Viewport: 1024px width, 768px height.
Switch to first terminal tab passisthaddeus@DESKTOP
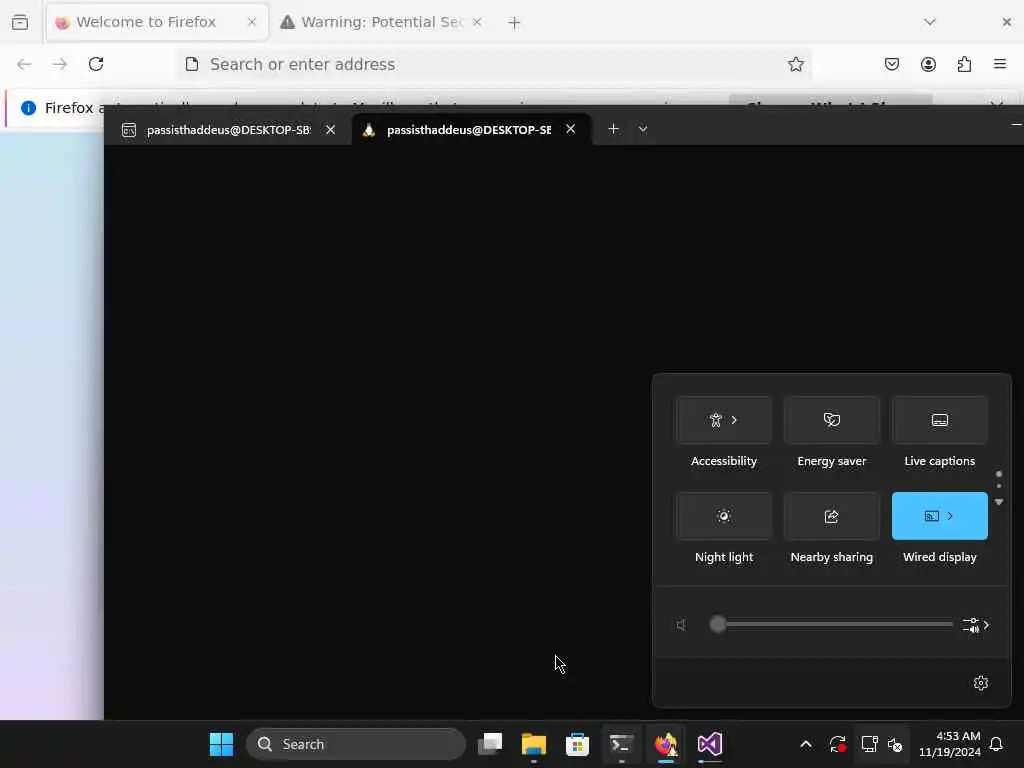coord(228,130)
